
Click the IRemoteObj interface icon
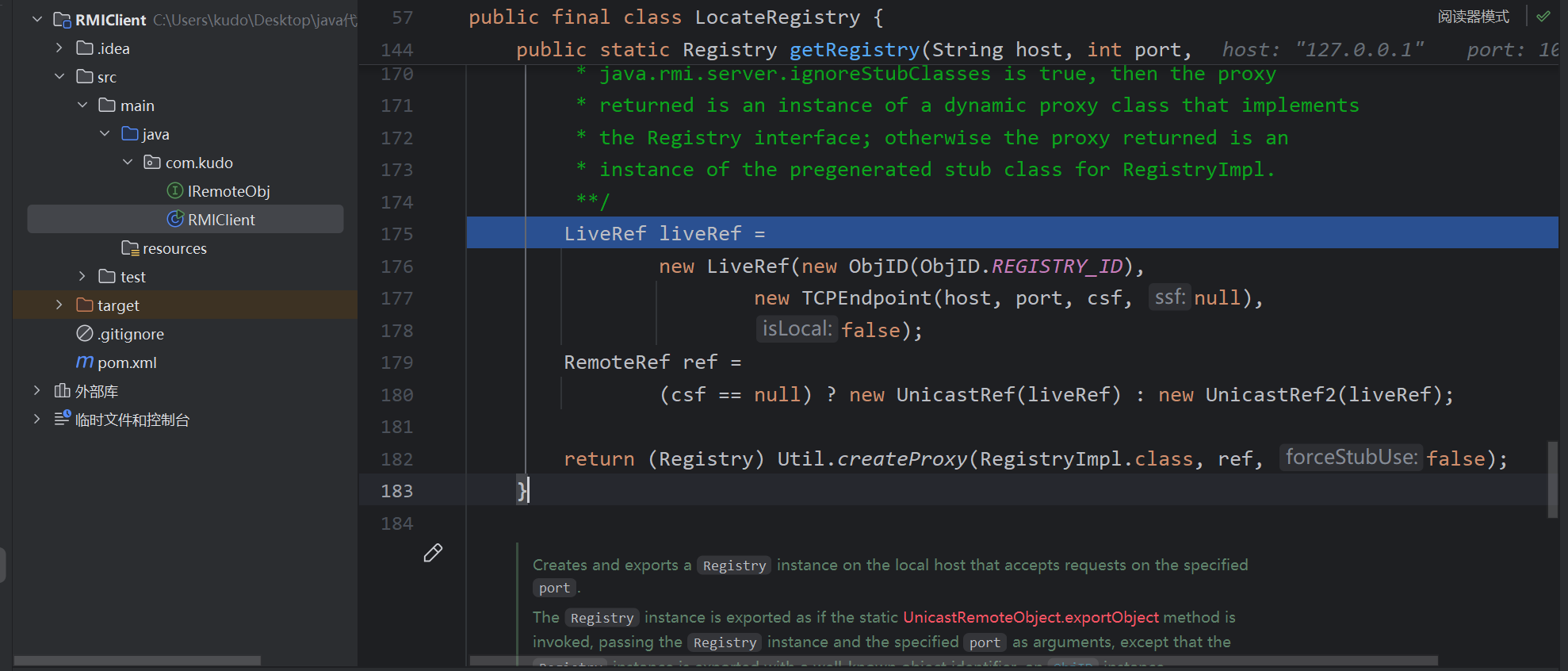tap(175, 191)
